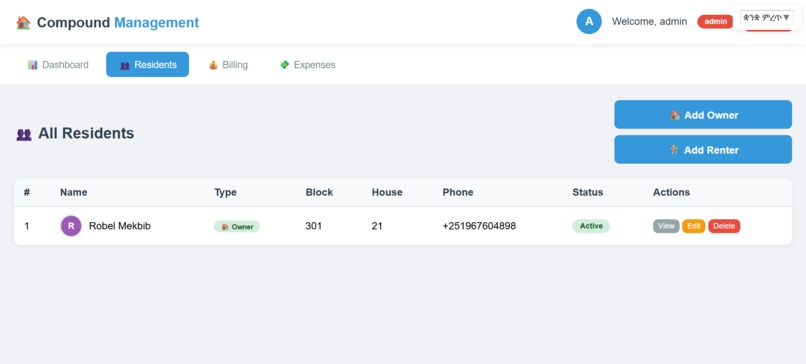
Task: Switch to the Dashboard tab
Action: coord(58,65)
